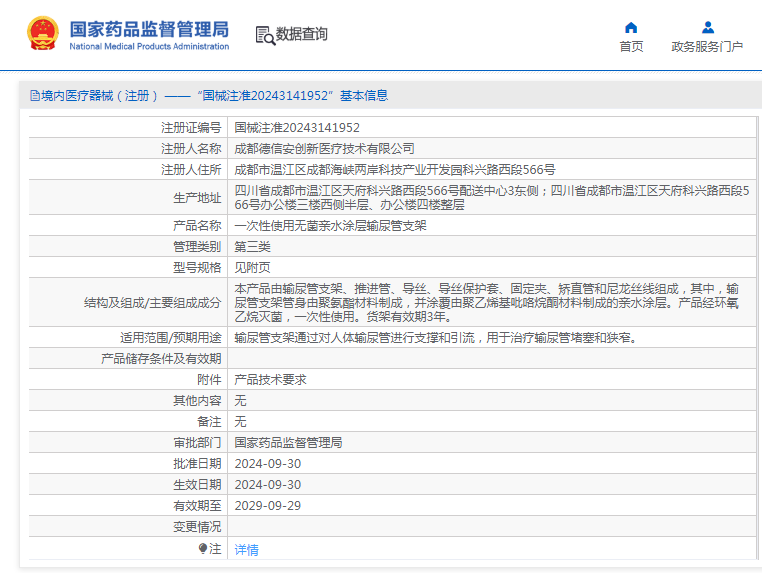The height and width of the screenshot is (573, 762).
Task: Click the 适用范围 intended use value
Action: [x=435, y=337]
